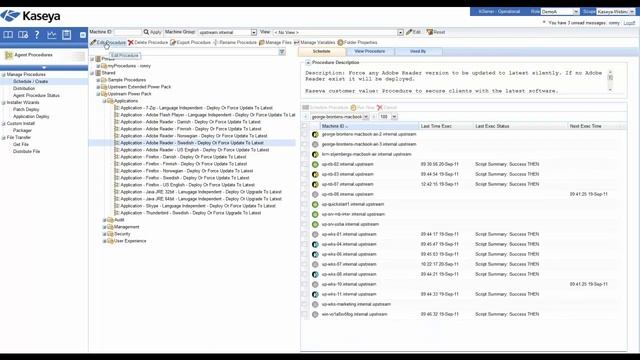This screenshot has height=360, width=640.
Task: Click the collapse navigation panel icon
Action: coord(83,35)
